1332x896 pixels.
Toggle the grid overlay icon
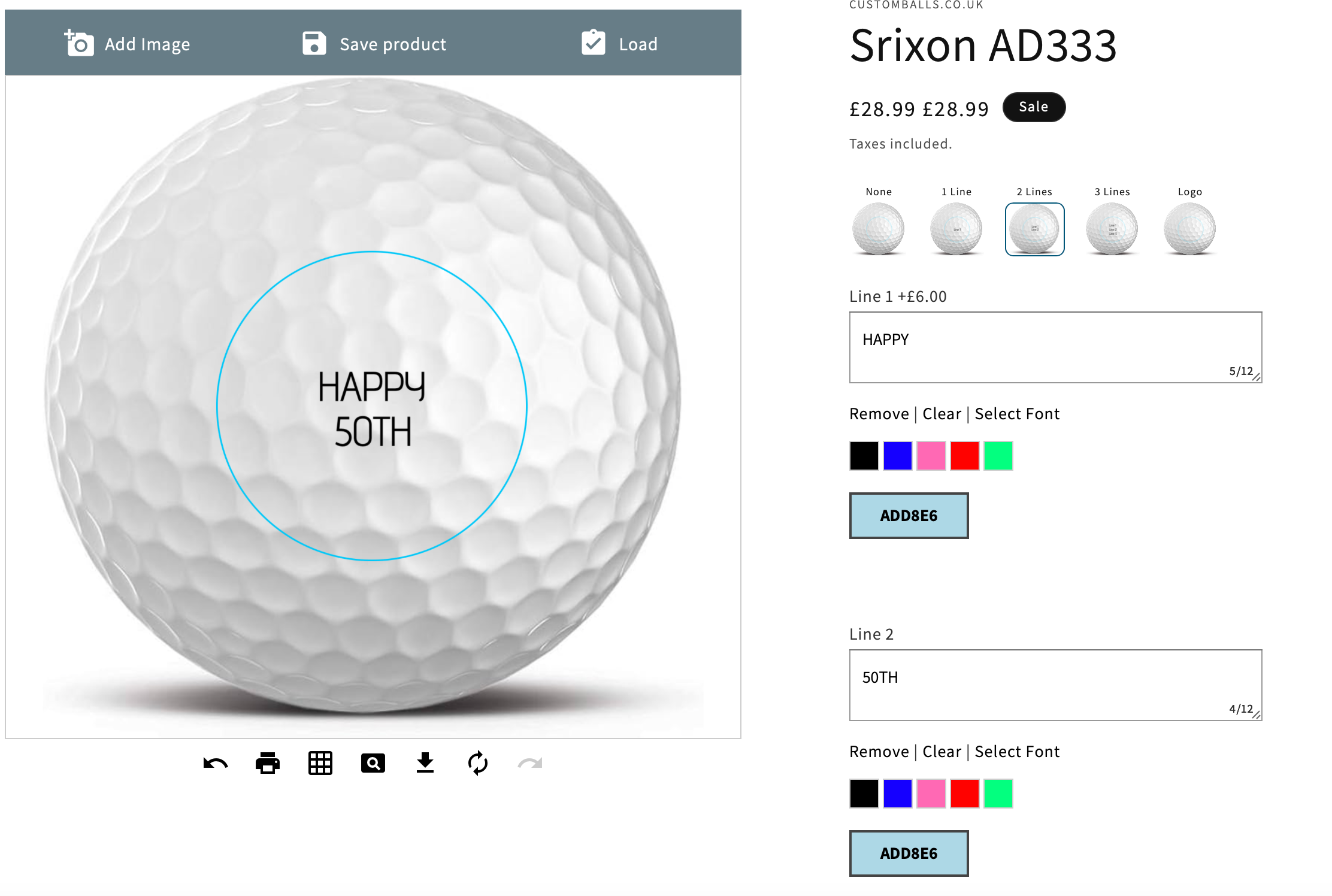pos(320,763)
